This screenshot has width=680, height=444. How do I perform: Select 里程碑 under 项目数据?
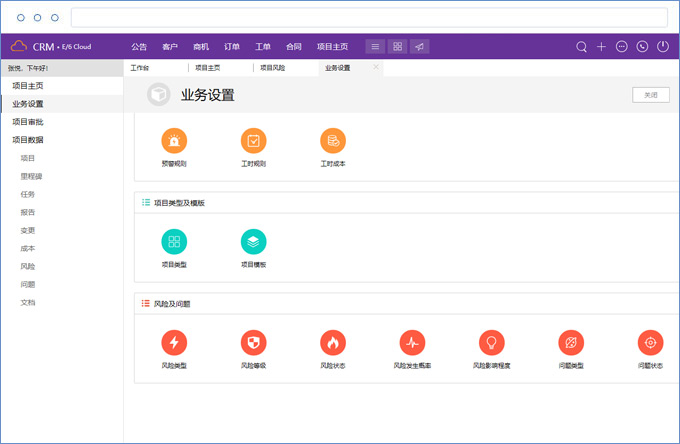(32, 176)
